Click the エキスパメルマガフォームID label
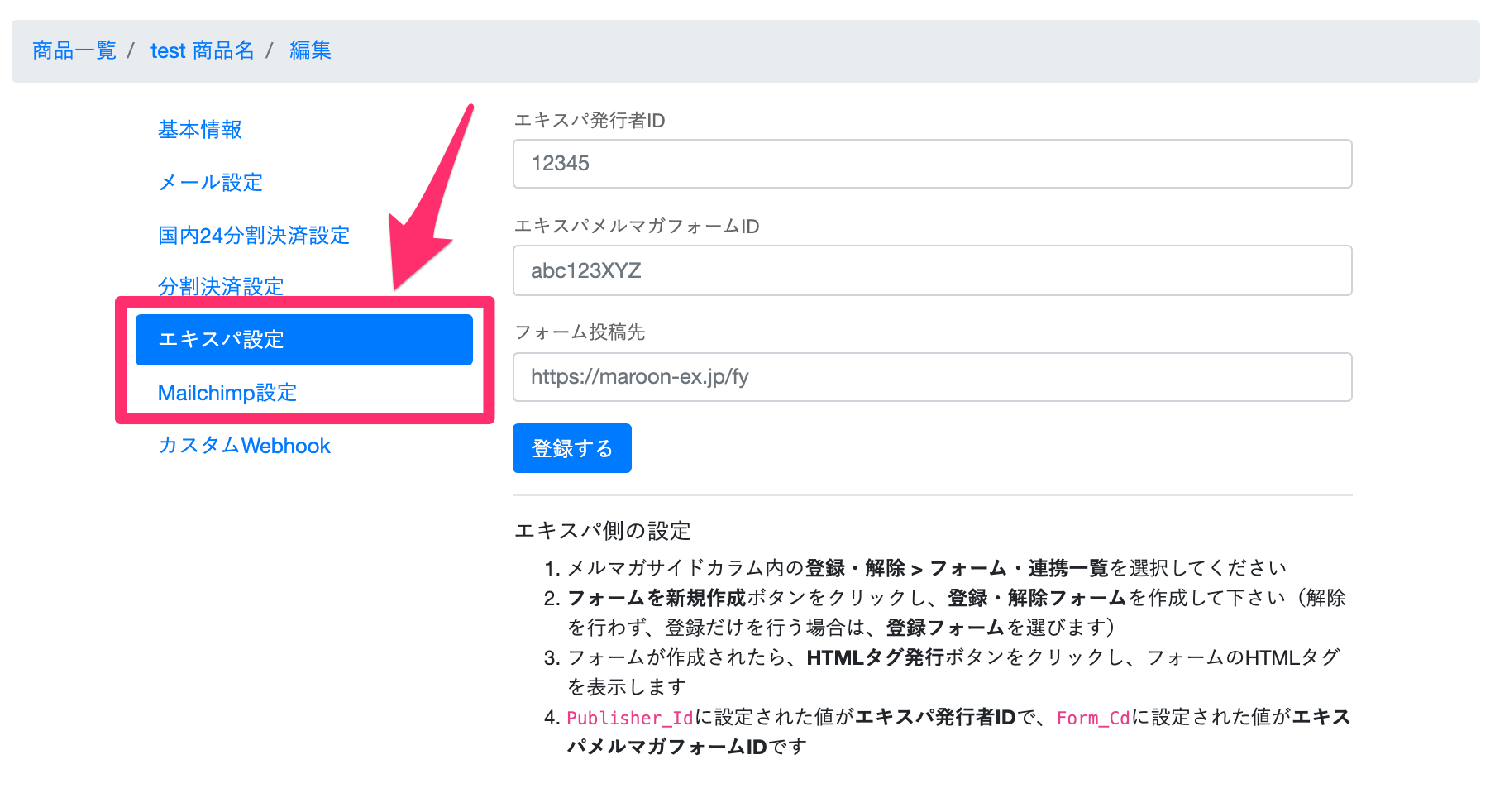 tap(637, 227)
